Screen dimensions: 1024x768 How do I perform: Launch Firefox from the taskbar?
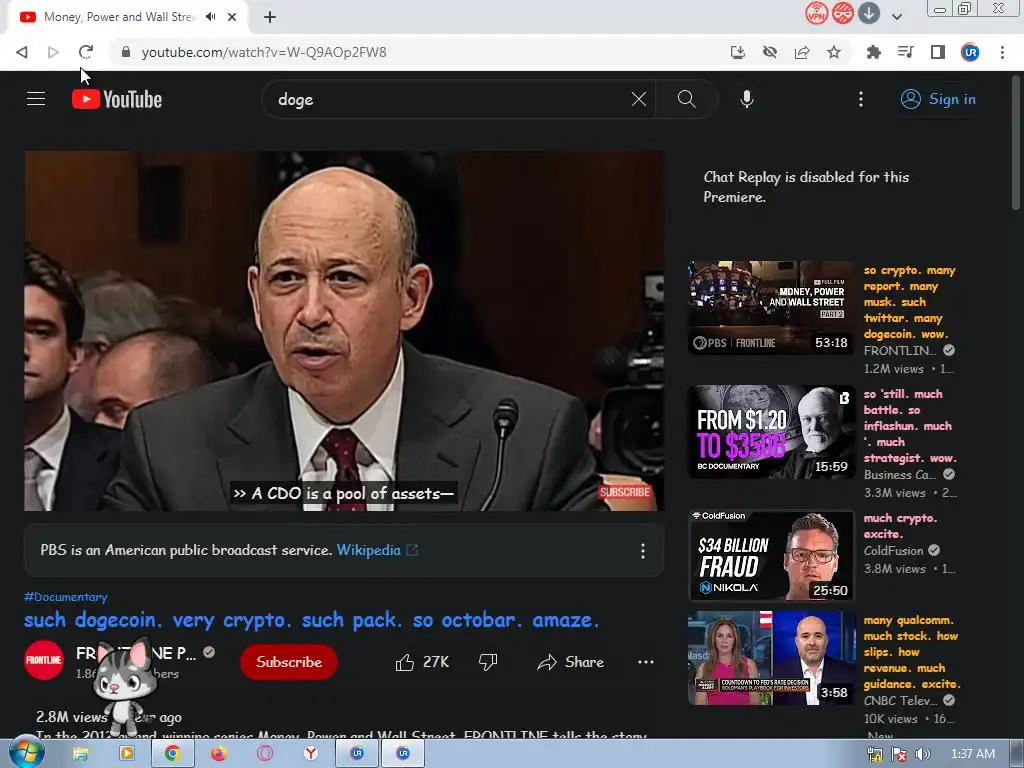pyautogui.click(x=219, y=754)
